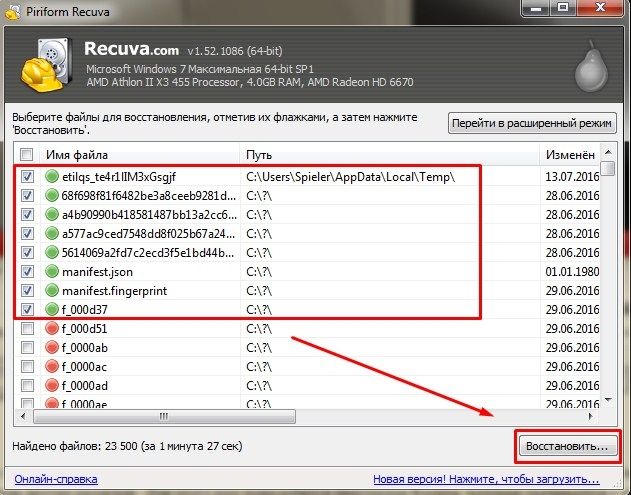The height and width of the screenshot is (495, 631).
Task: Uncheck the manifest.fingerprint checkbox
Action: point(27,291)
